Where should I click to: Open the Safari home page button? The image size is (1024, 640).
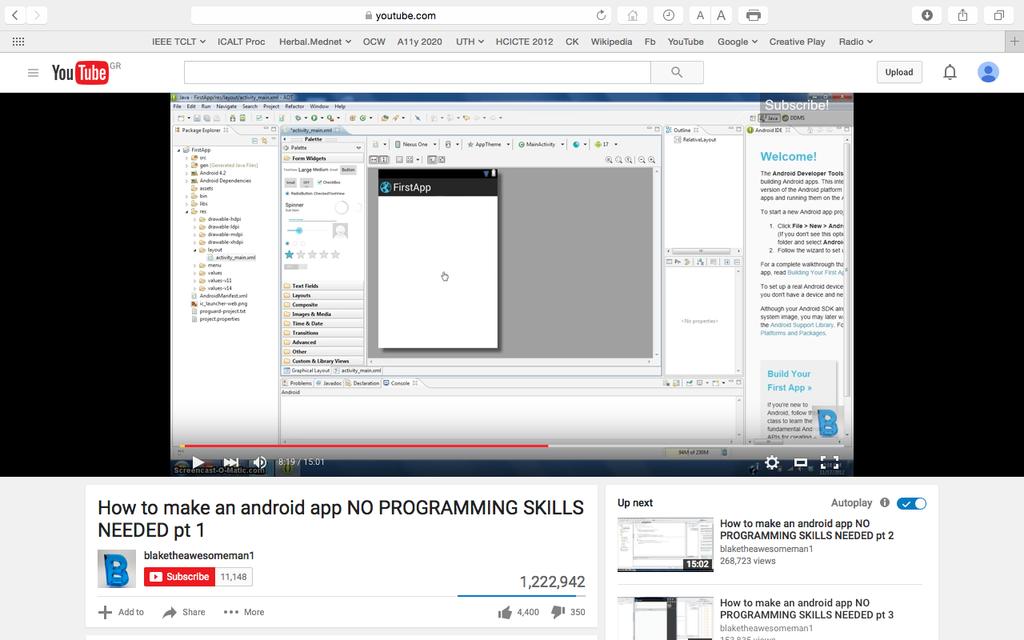(x=632, y=15)
